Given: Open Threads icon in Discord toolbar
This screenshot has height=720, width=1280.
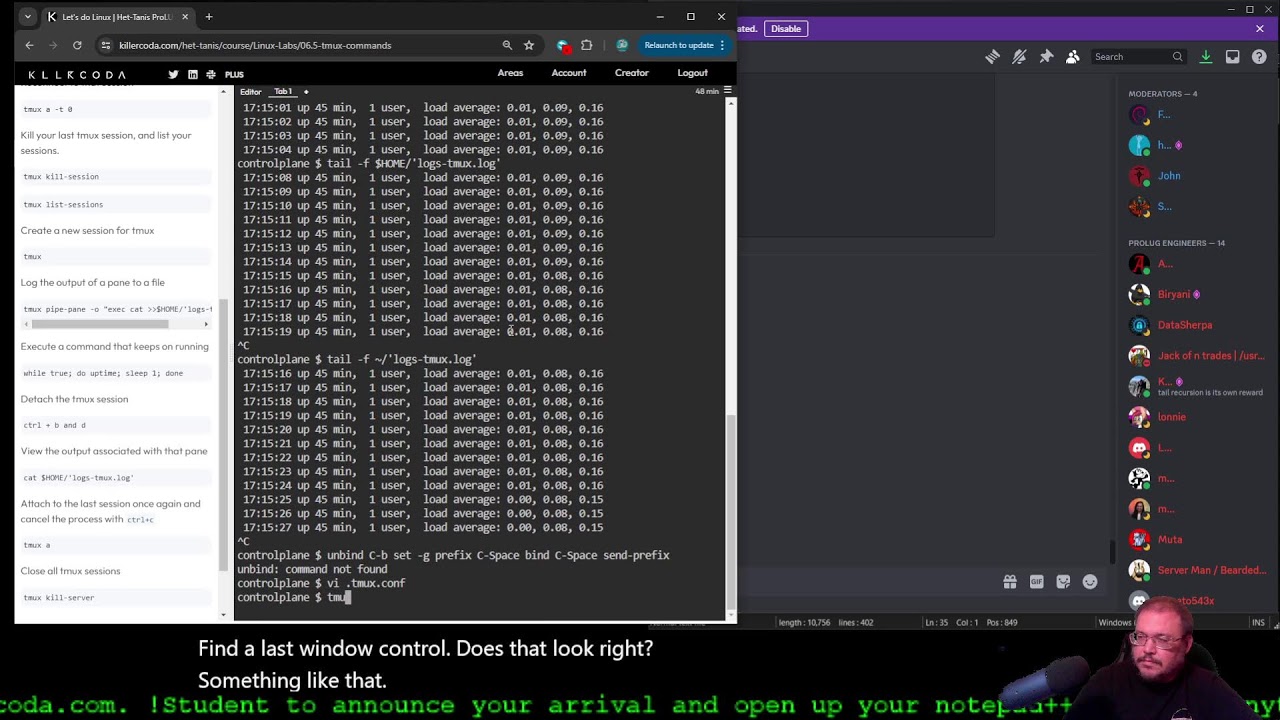Looking at the screenshot, I should tap(992, 57).
